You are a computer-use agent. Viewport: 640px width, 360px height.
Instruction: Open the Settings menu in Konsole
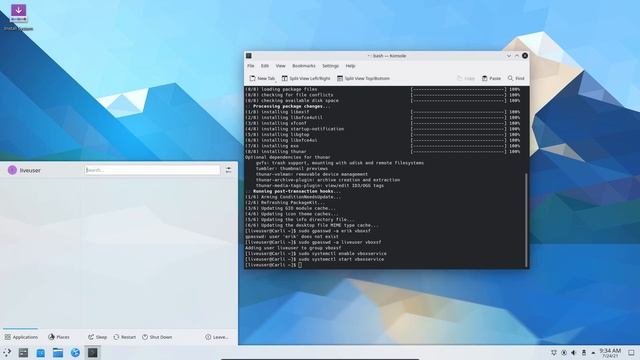tap(331, 66)
